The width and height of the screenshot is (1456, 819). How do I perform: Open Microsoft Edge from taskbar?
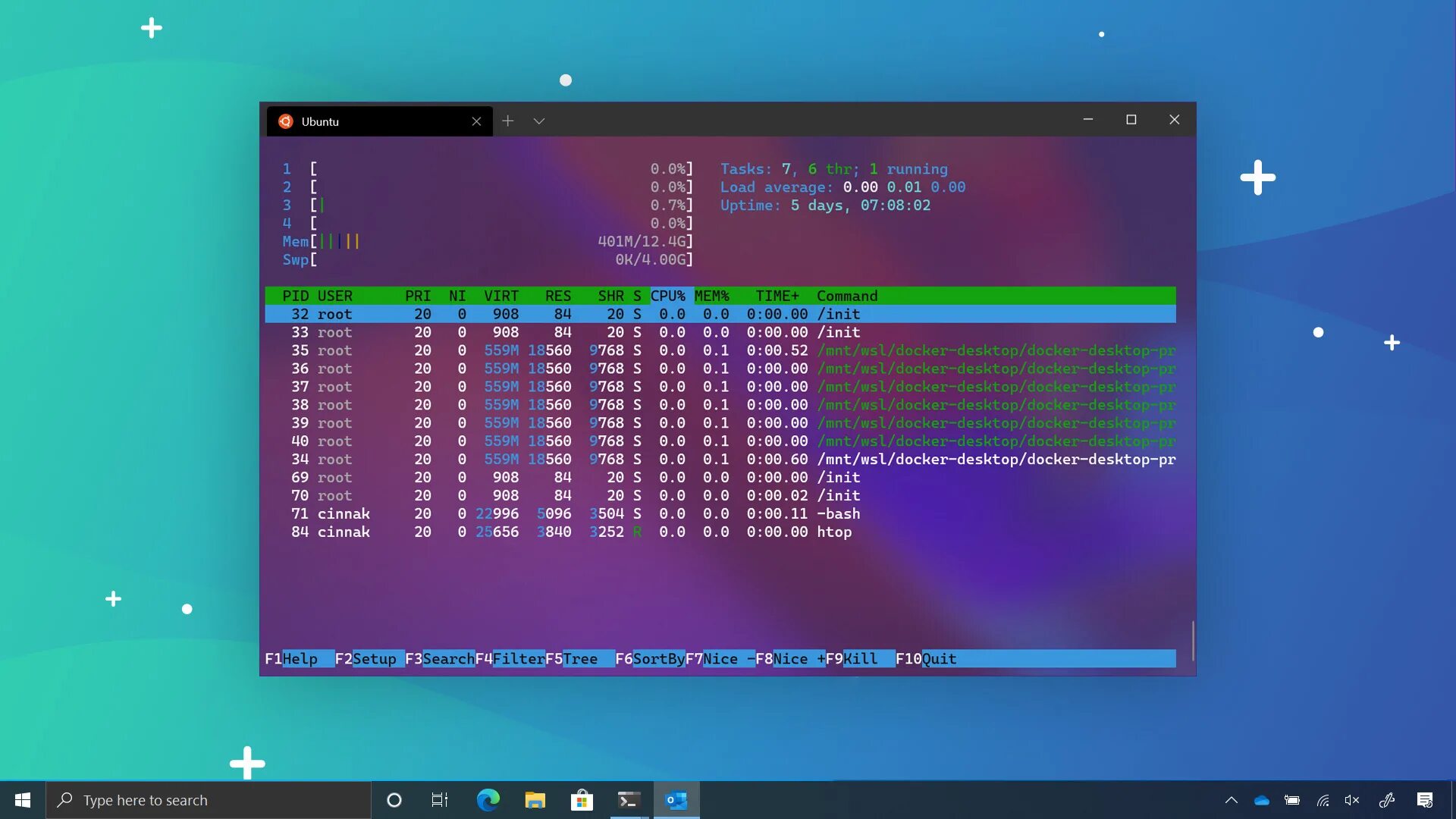488,800
